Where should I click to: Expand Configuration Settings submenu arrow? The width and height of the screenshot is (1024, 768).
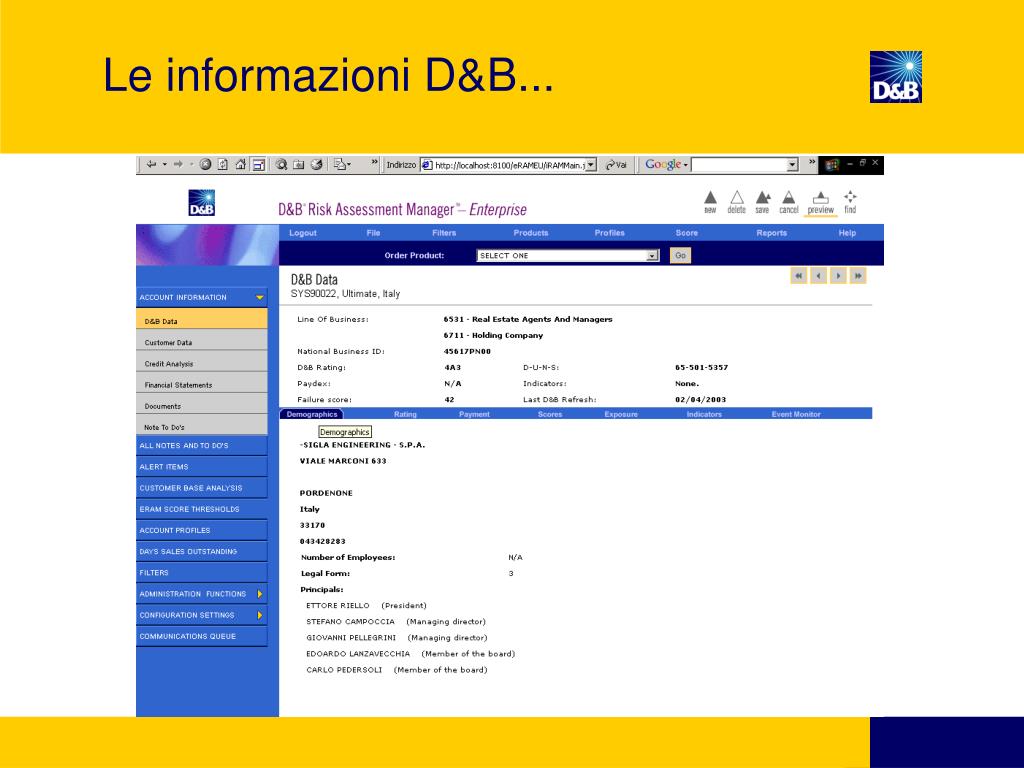point(260,615)
